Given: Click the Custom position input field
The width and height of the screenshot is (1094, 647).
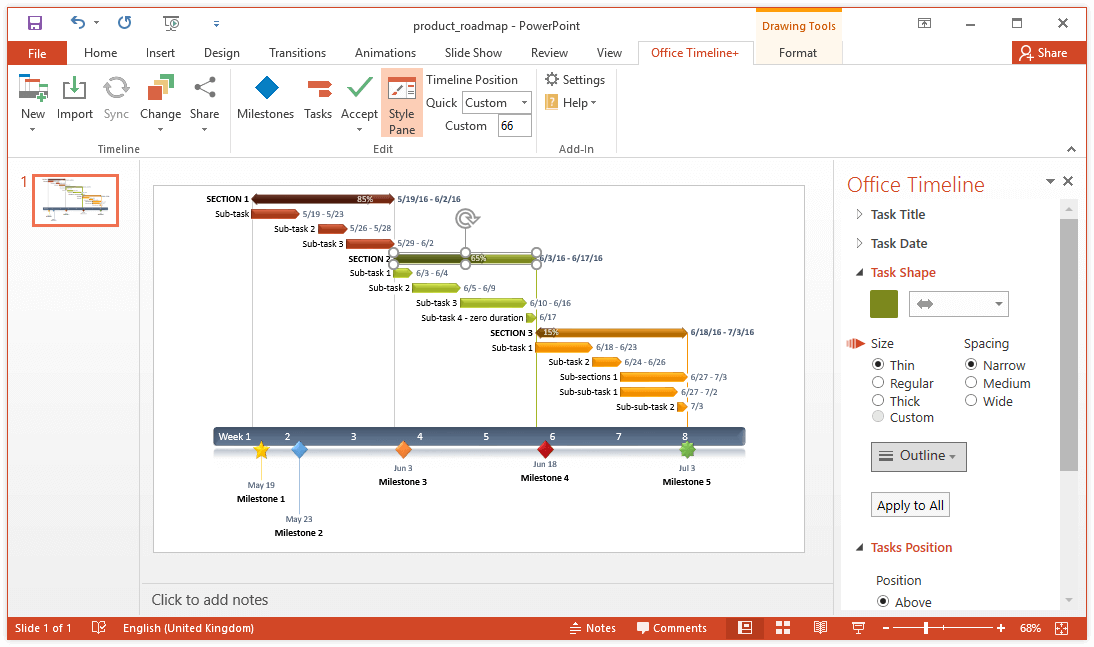Looking at the screenshot, I should (514, 126).
